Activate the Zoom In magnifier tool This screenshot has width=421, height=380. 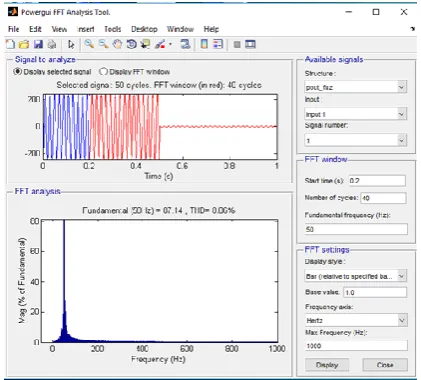[89, 44]
